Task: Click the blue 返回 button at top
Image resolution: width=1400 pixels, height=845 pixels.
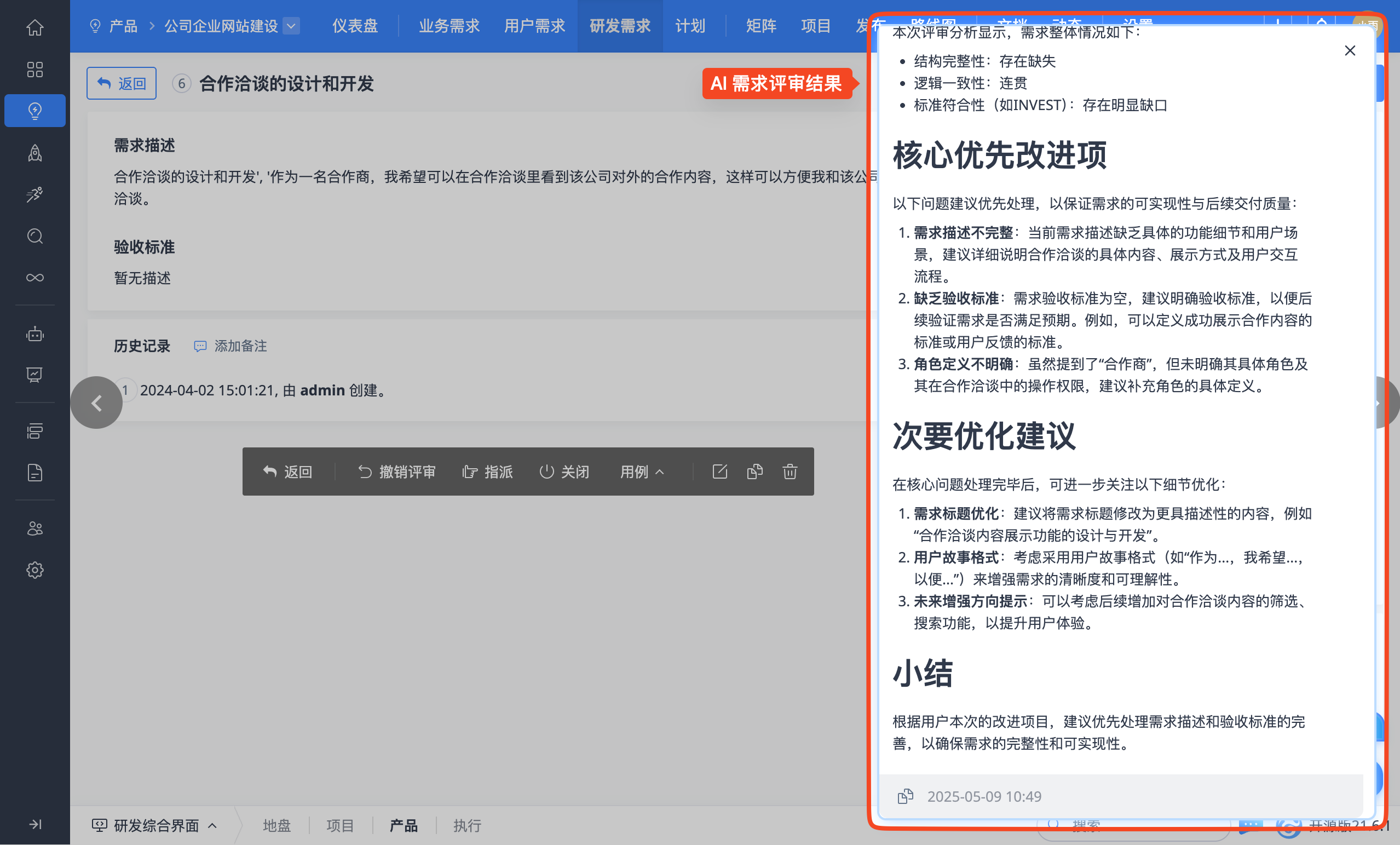Action: 122,84
